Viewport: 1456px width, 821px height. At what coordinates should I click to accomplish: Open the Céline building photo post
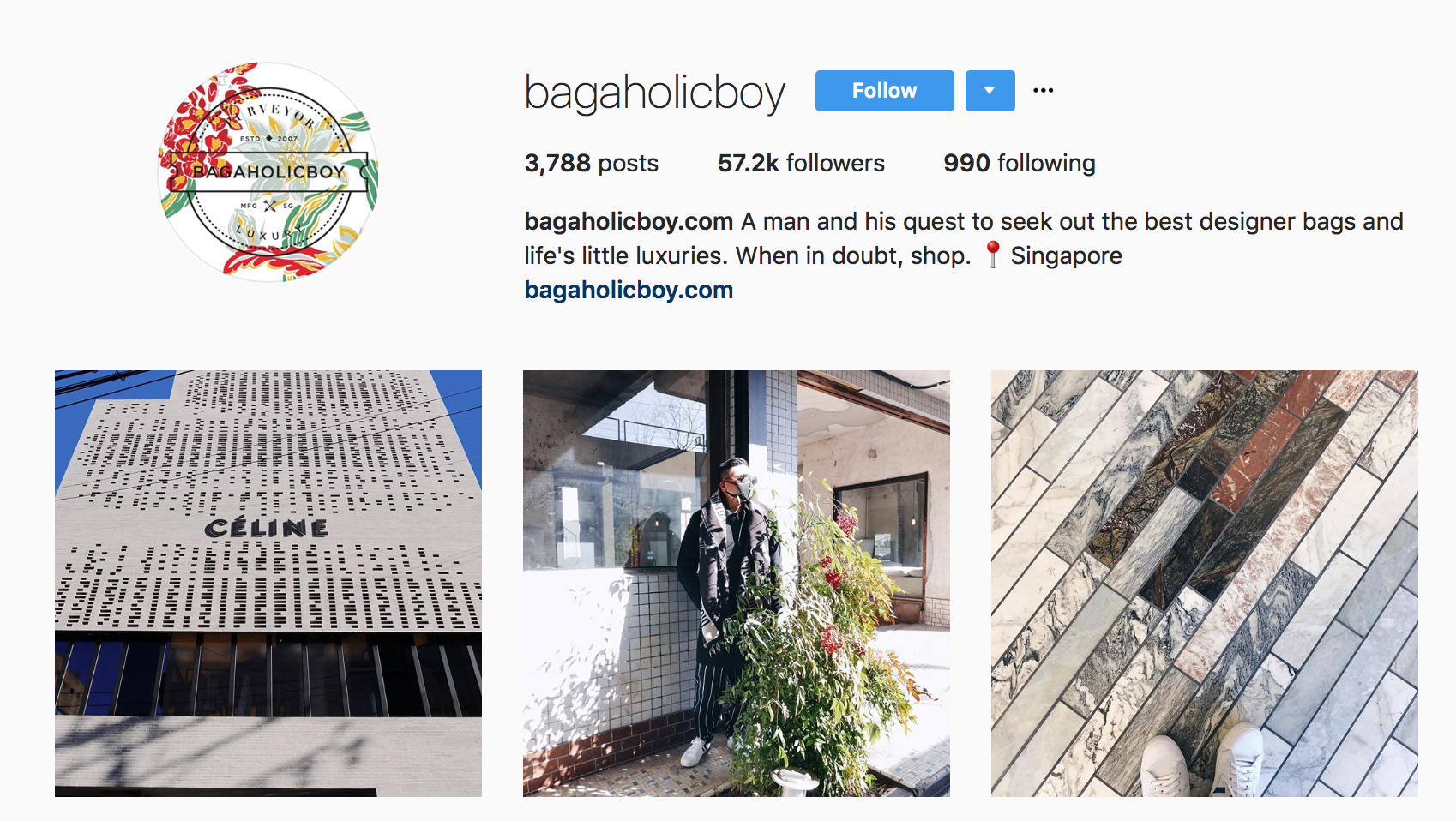coord(268,584)
